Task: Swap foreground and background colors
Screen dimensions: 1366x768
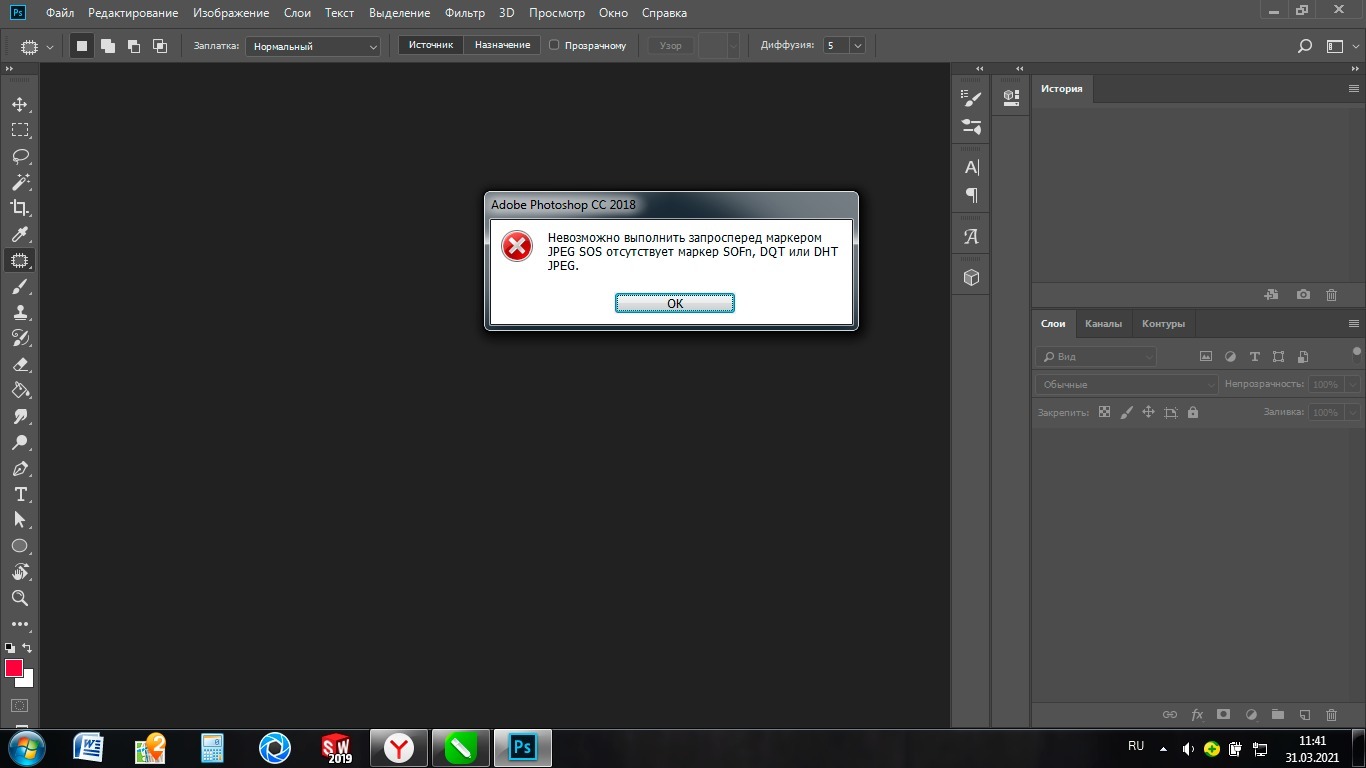Action: (x=27, y=648)
